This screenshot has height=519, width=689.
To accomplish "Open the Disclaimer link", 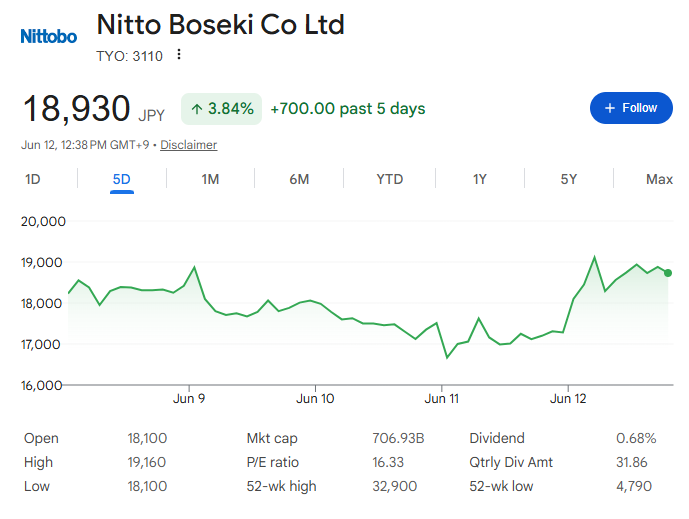I will [189, 145].
